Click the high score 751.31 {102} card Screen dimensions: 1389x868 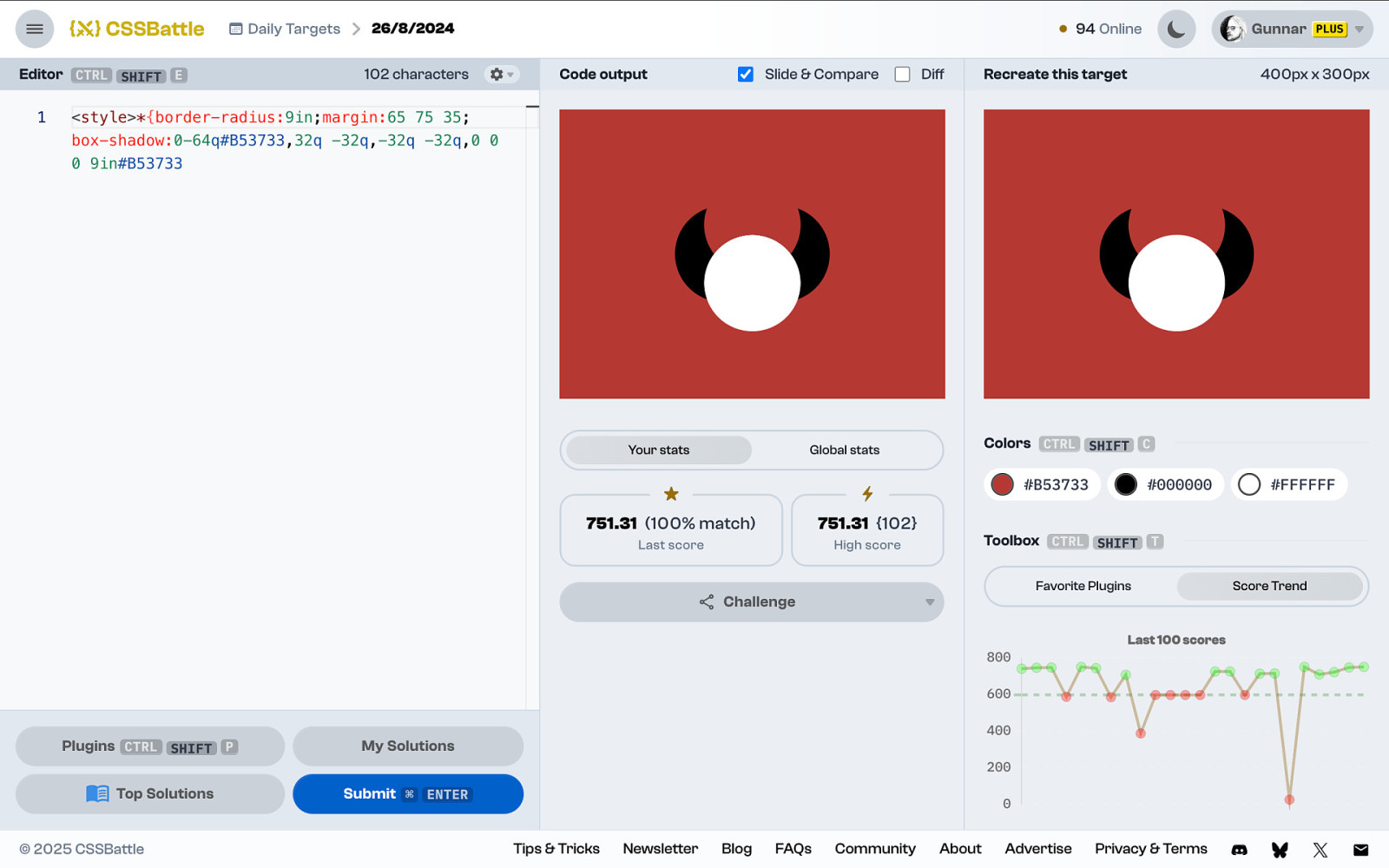pos(867,530)
